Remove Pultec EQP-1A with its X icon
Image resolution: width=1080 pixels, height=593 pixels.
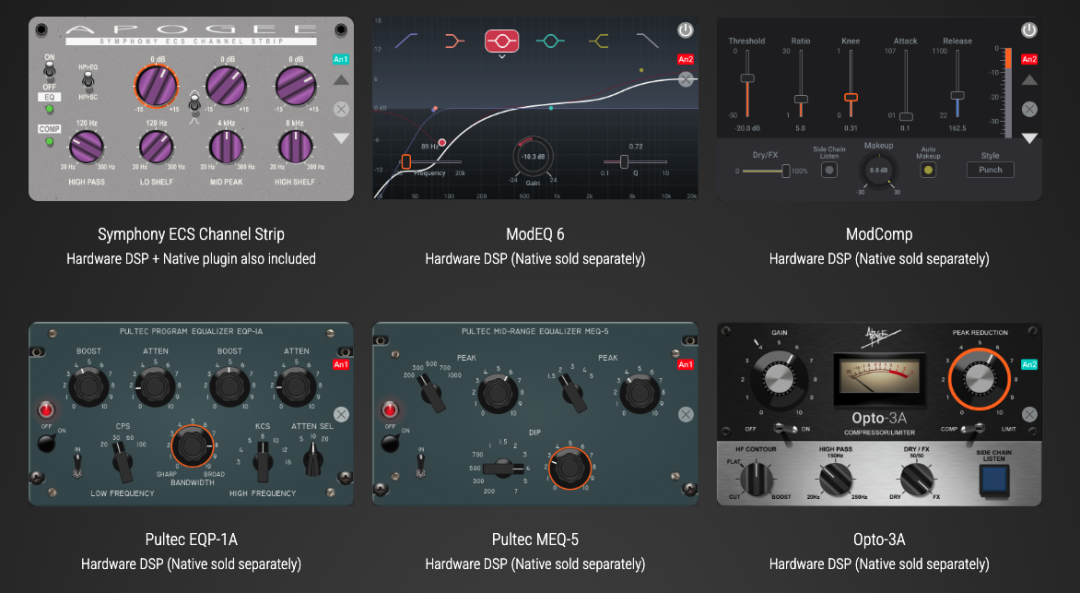coord(341,414)
